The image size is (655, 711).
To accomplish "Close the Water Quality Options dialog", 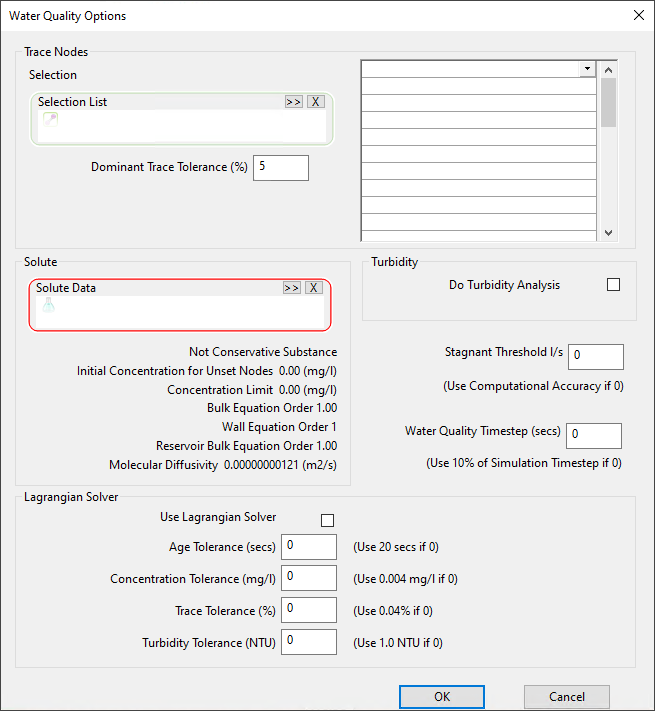I will [x=639, y=15].
